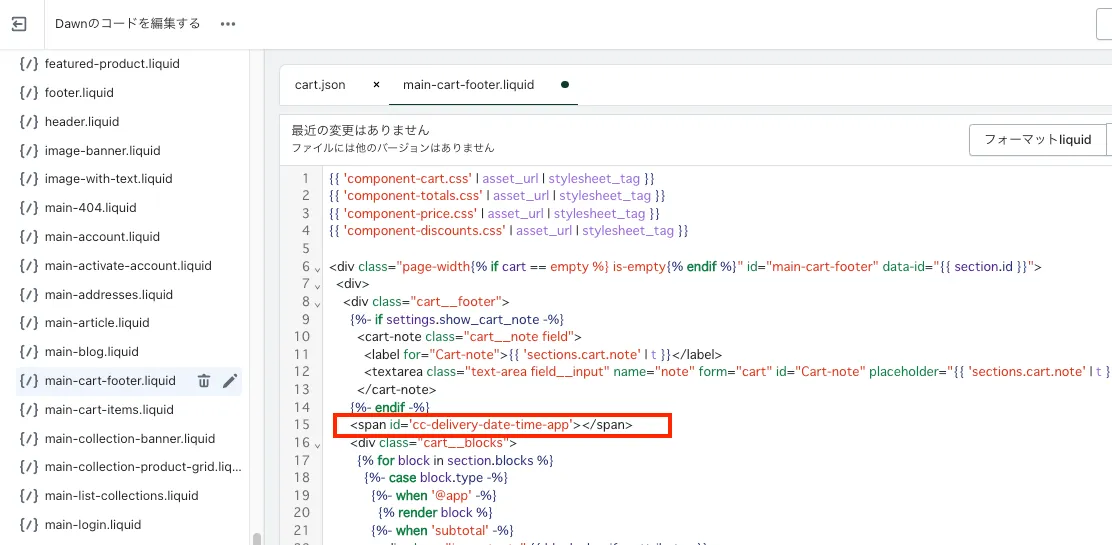Click trash icon for main-cart-footer.liquid
Screen dimensions: 1112x545
(x=204, y=381)
